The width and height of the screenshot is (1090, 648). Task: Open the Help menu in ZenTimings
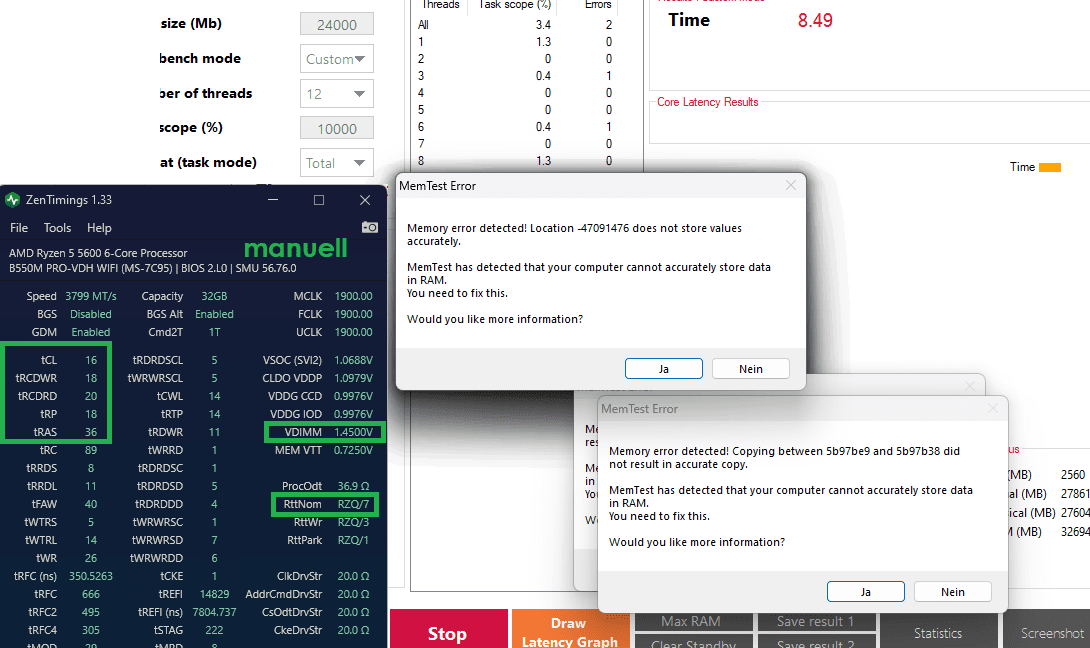point(99,228)
